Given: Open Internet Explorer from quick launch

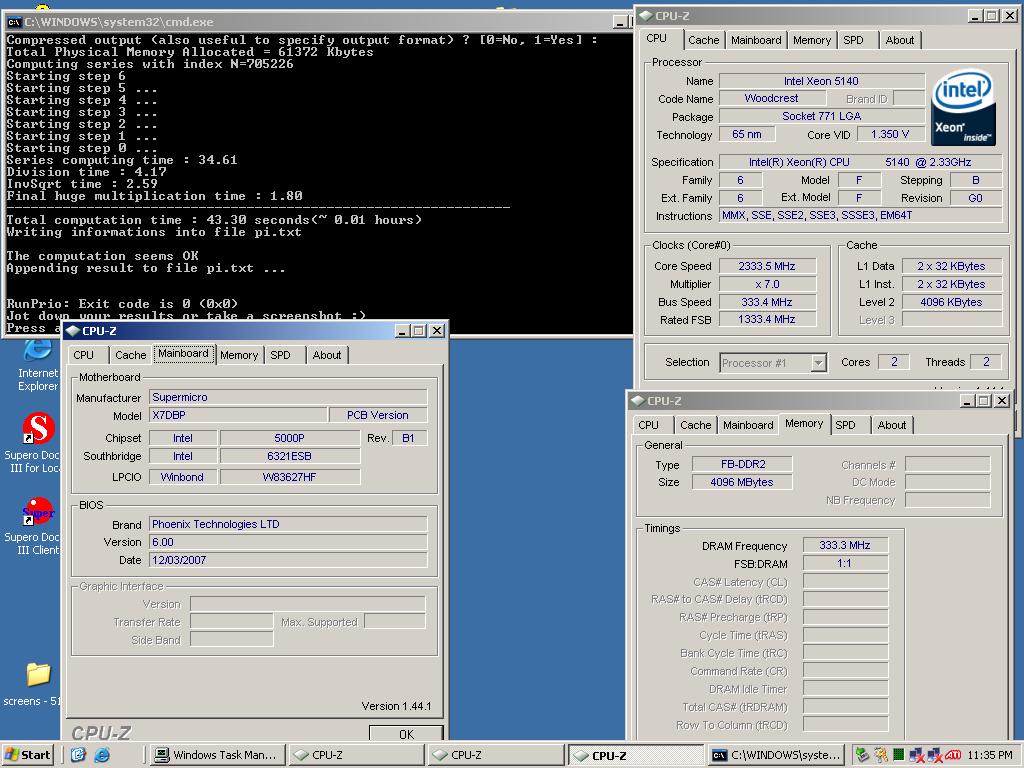Looking at the screenshot, I should (x=102, y=755).
